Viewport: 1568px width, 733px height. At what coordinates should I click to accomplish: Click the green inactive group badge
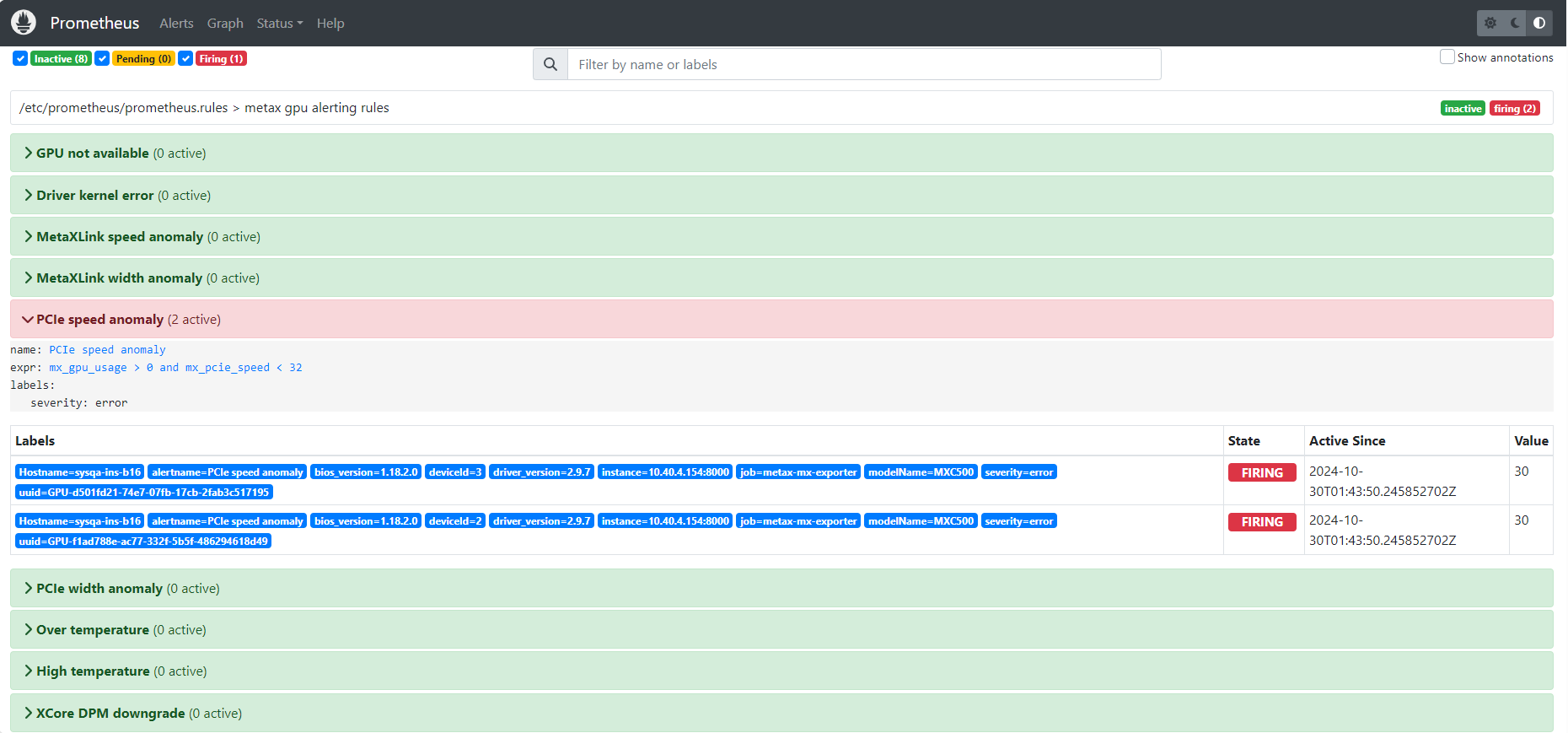1462,109
